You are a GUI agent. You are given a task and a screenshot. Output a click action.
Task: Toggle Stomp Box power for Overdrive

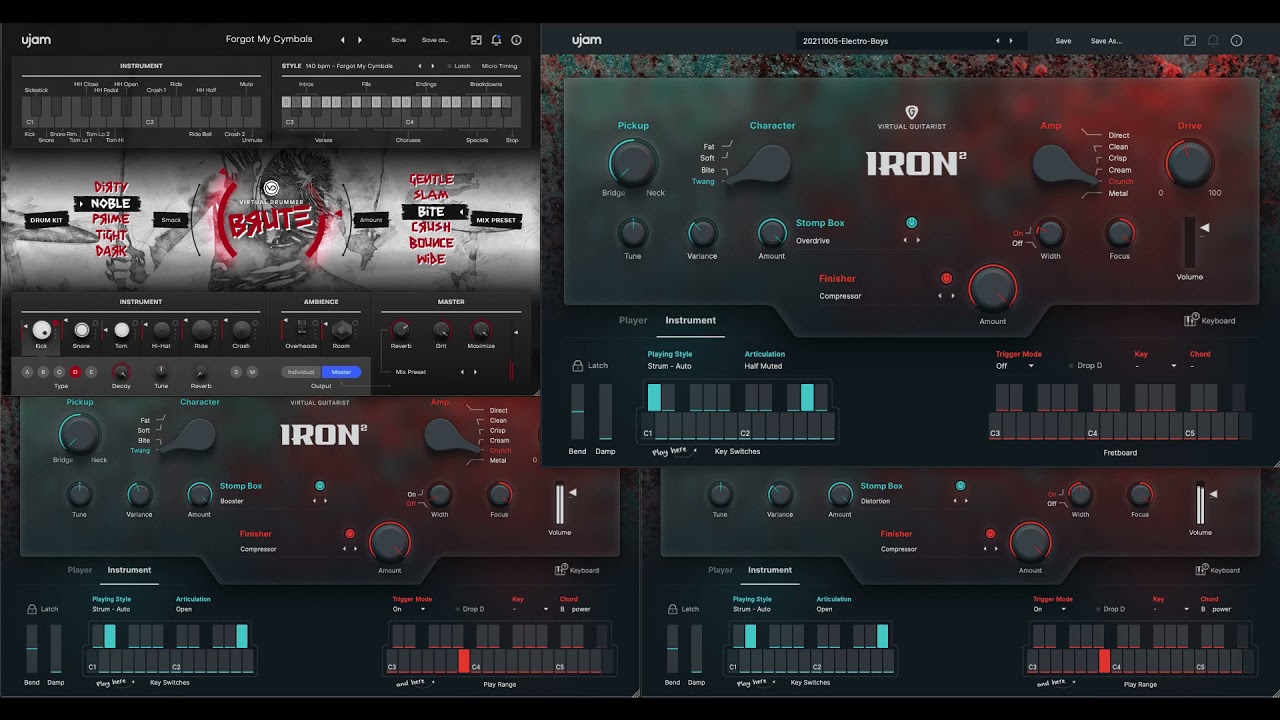point(911,223)
